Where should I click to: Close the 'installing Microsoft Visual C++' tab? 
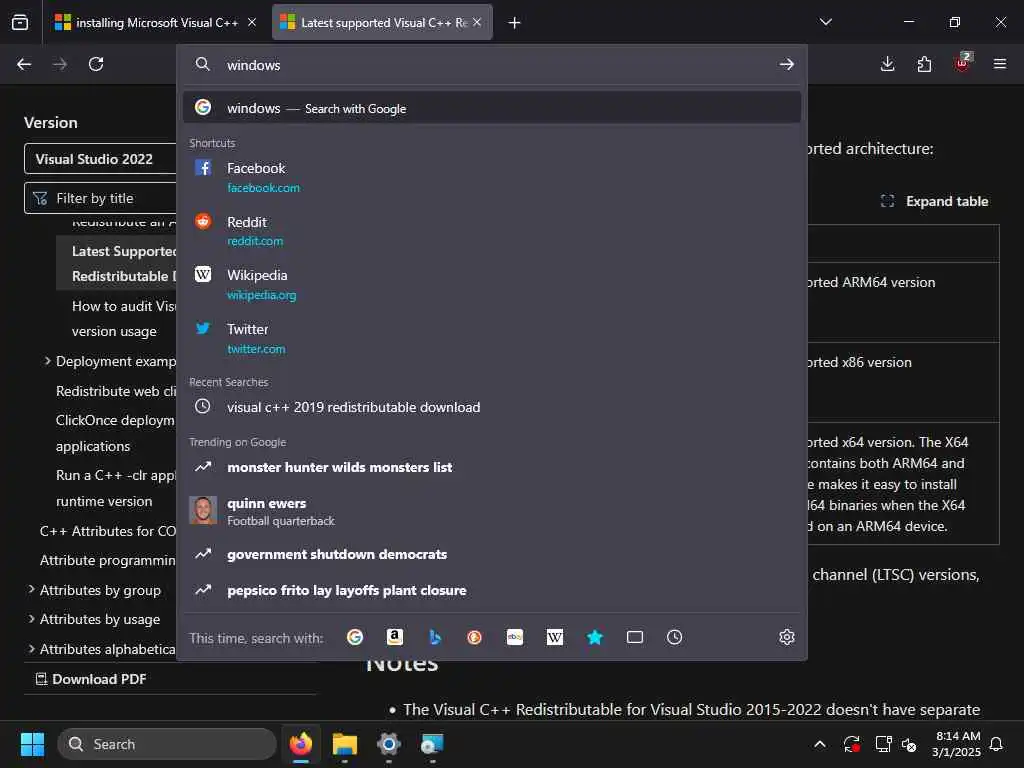[x=252, y=22]
